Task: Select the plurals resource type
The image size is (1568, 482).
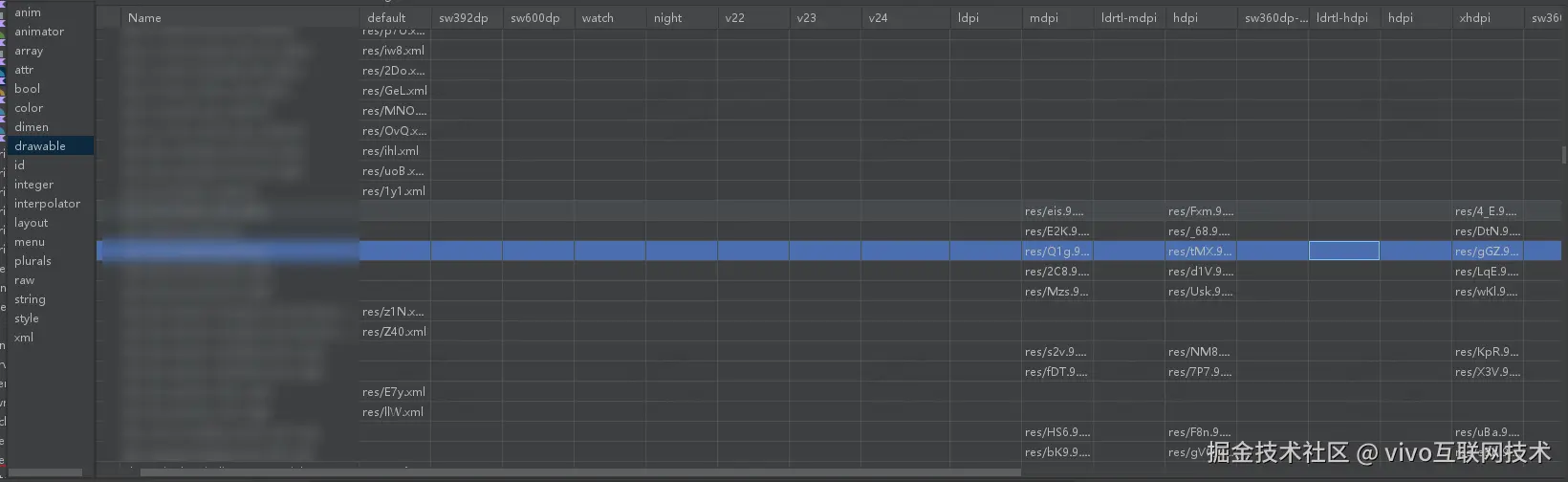Action: pyautogui.click(x=33, y=261)
